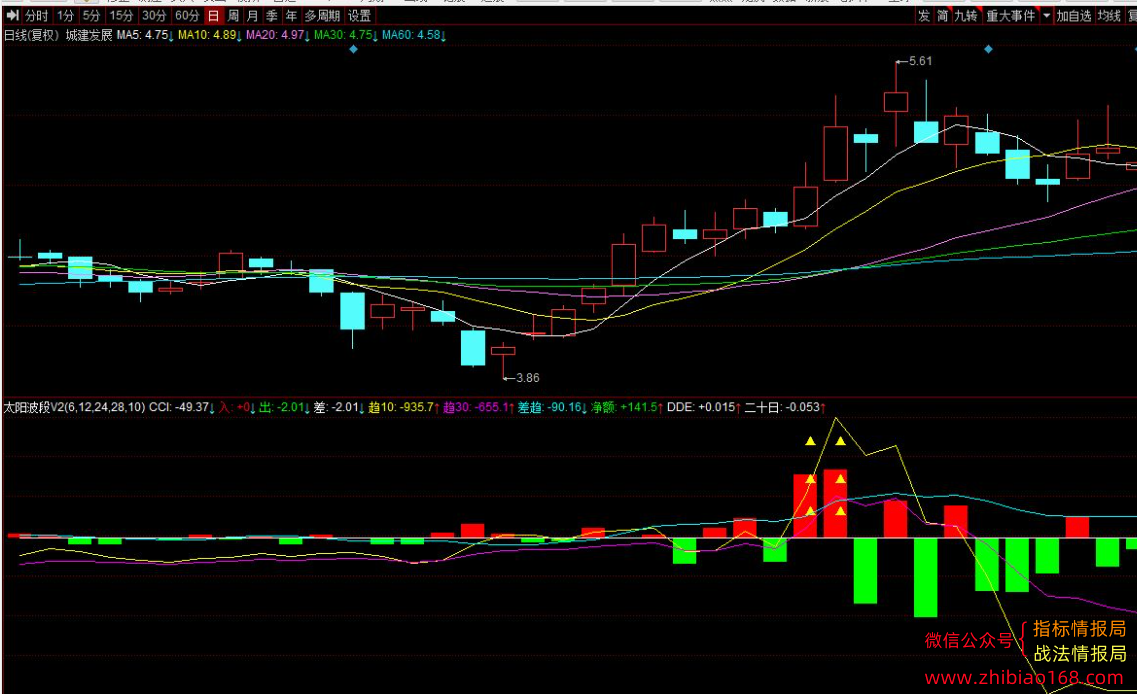1137x694 pixels.
Task: Click the 二十日: -0.053 value
Action: (x=785, y=408)
